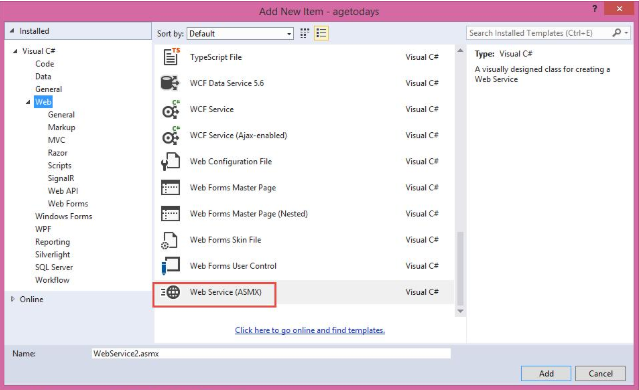Select the Razor category
The height and width of the screenshot is (390, 639).
pyautogui.click(x=57, y=153)
